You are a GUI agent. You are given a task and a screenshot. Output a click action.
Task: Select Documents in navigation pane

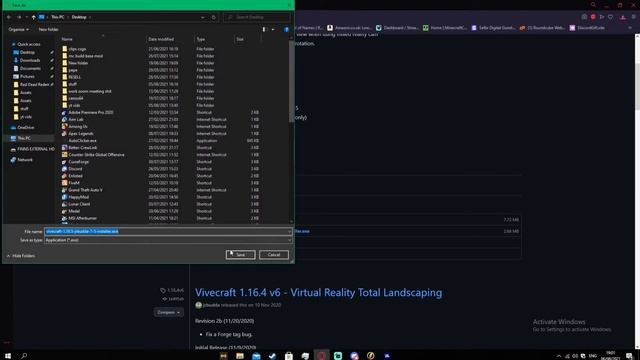click(x=30, y=69)
